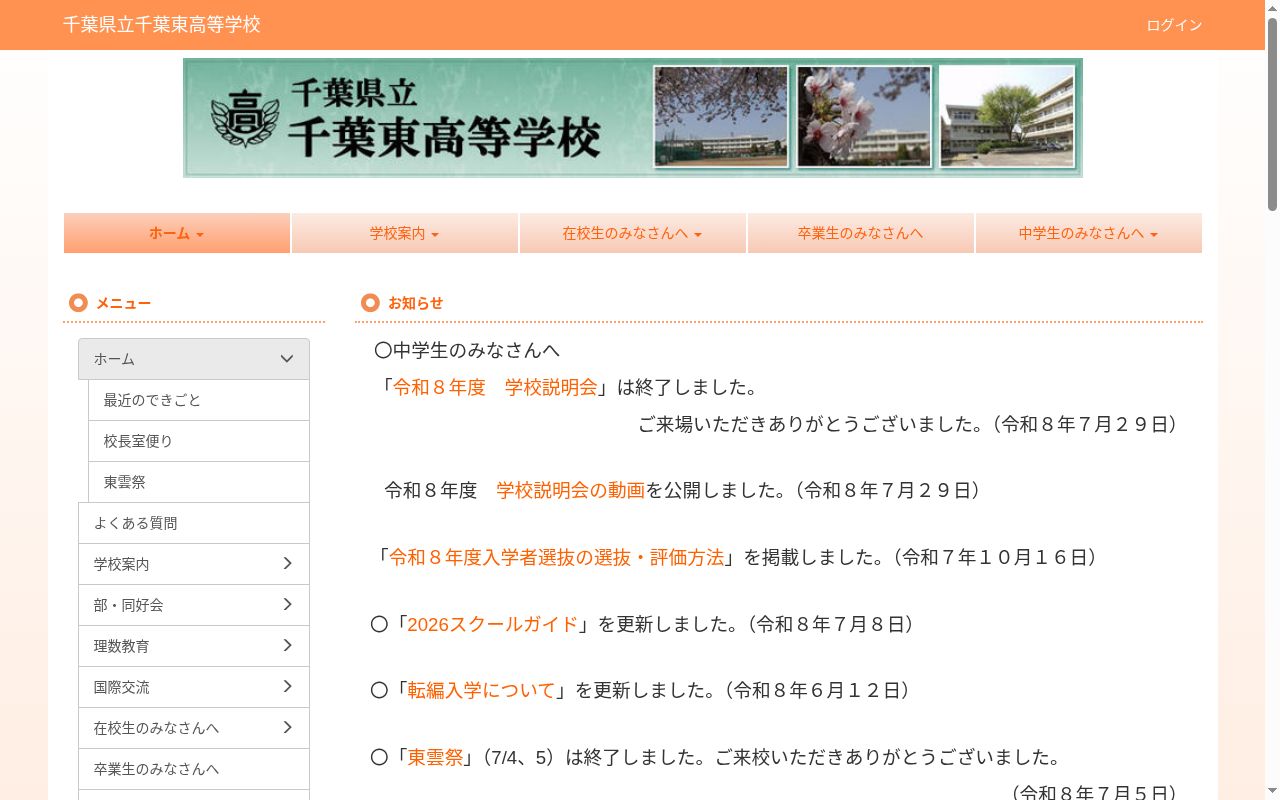Expand the 国際交流 sidebar chevron
The image size is (1280, 800).
tap(287, 687)
